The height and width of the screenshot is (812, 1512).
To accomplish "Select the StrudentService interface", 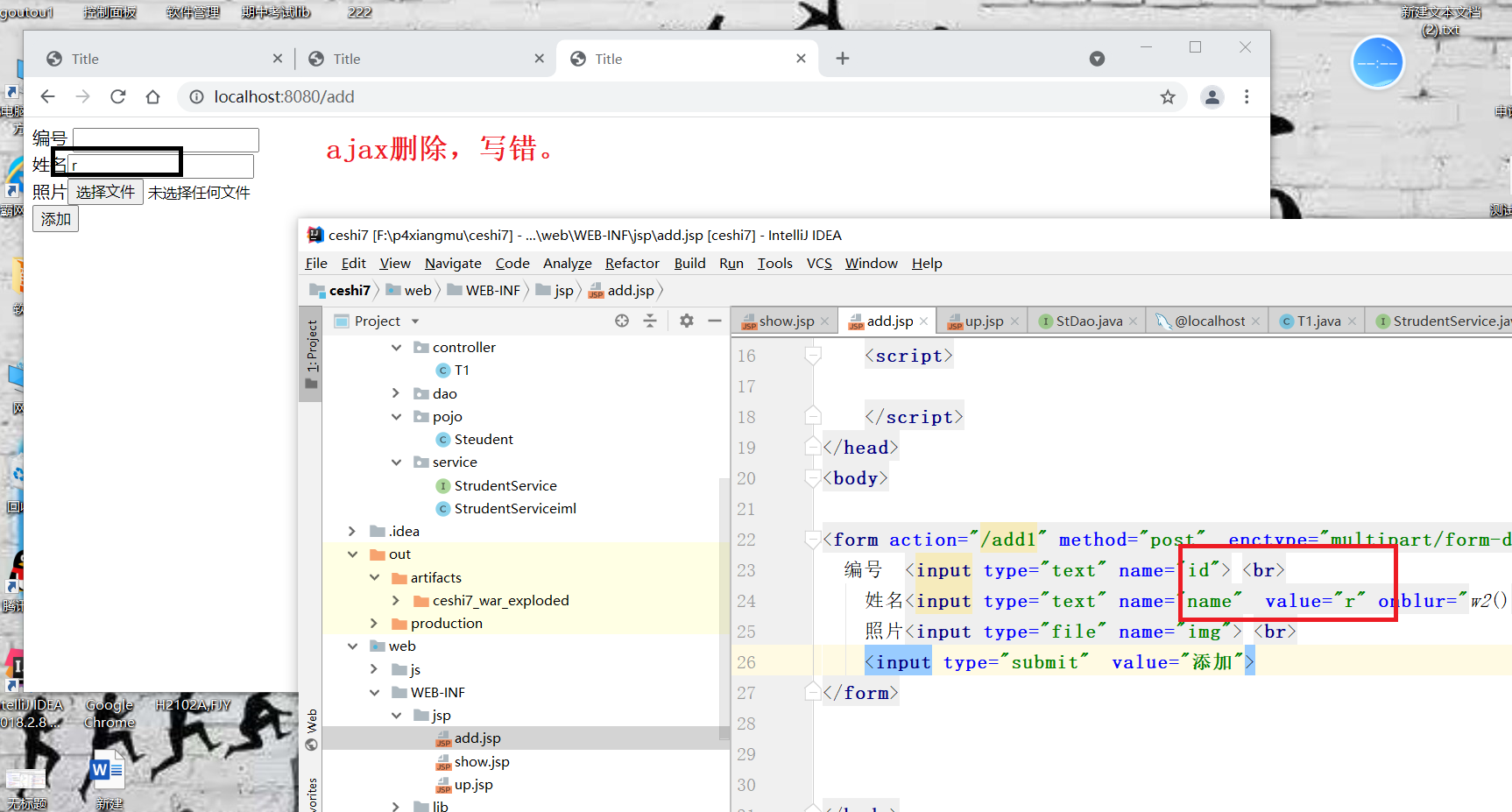I will click(497, 486).
